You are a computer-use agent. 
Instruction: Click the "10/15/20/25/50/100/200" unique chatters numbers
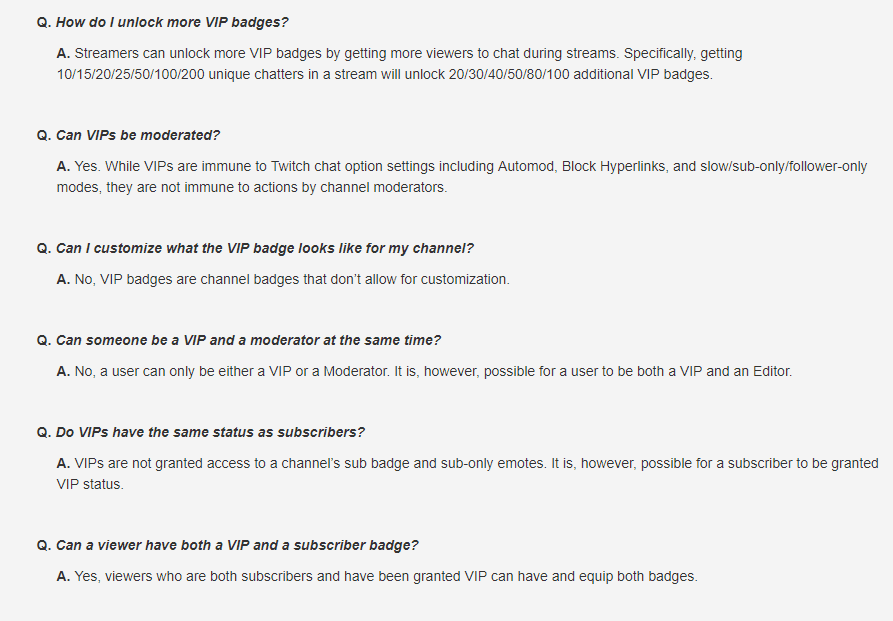tap(137, 74)
